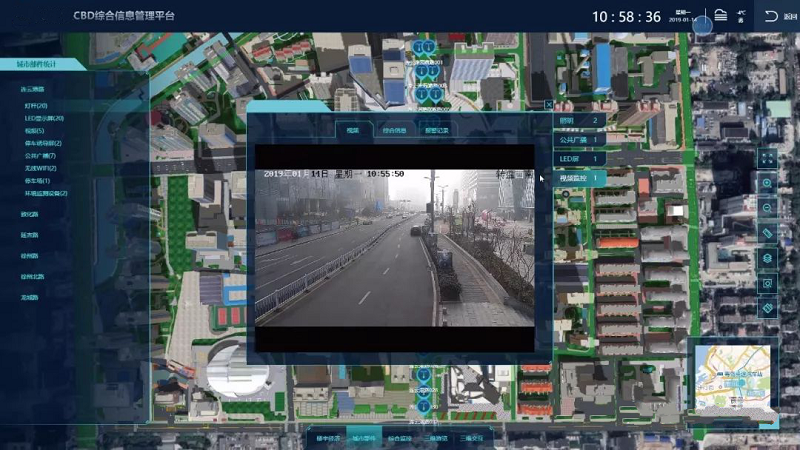
Task: Open the 综合信息 tab
Action: click(x=394, y=130)
